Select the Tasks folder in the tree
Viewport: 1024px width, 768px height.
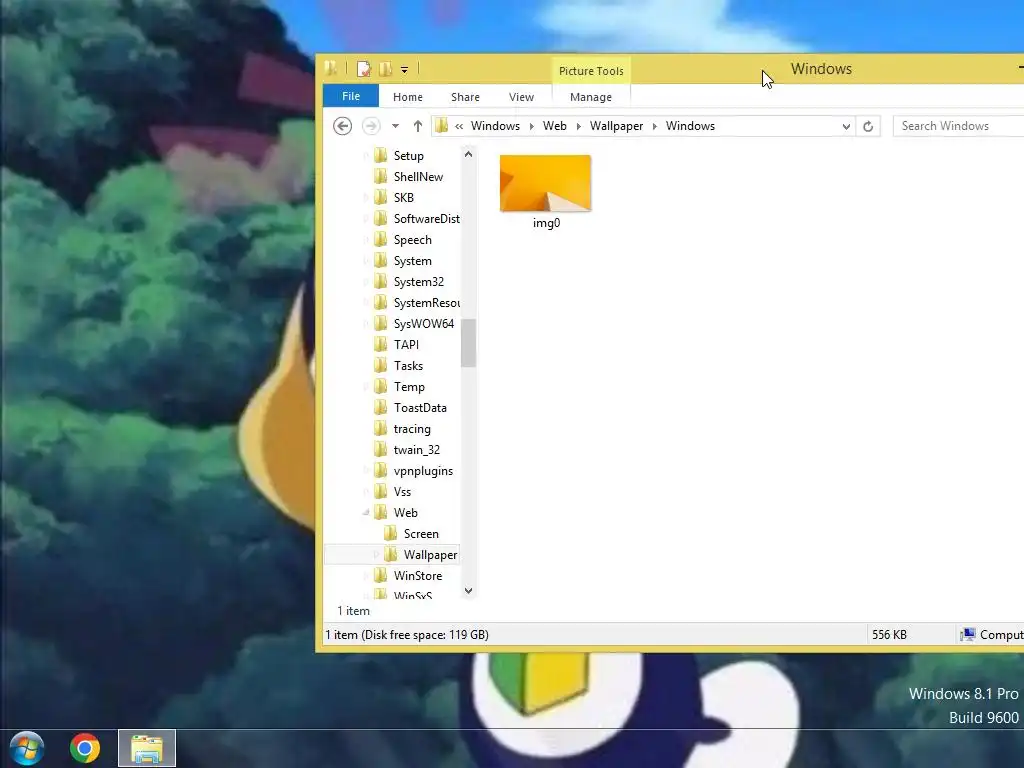(x=408, y=366)
